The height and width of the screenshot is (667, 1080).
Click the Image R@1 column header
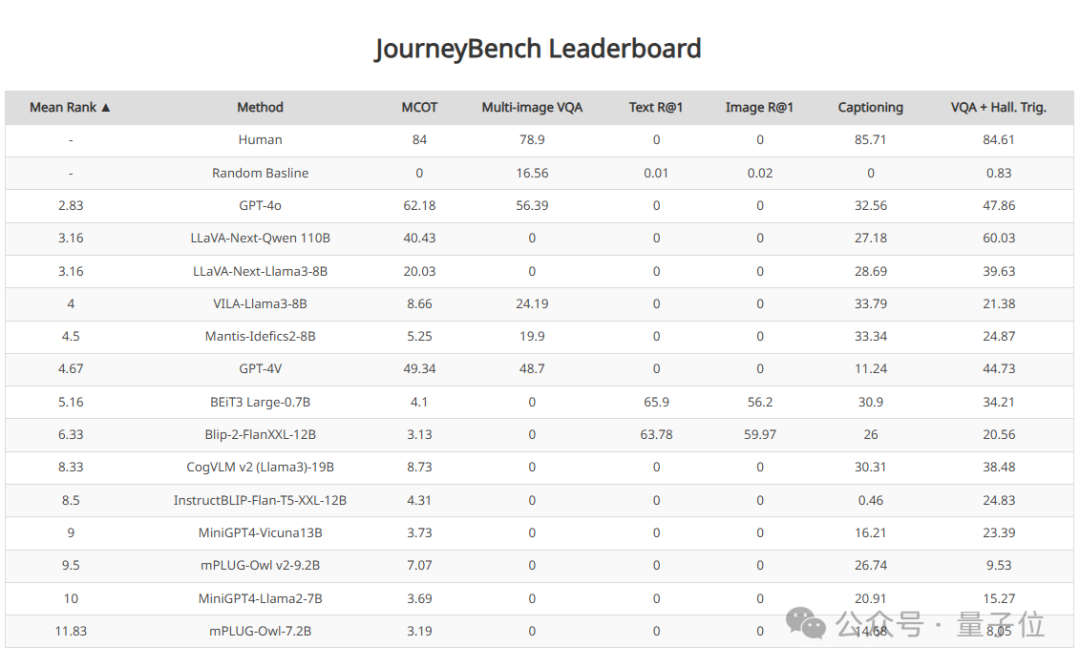tap(759, 107)
